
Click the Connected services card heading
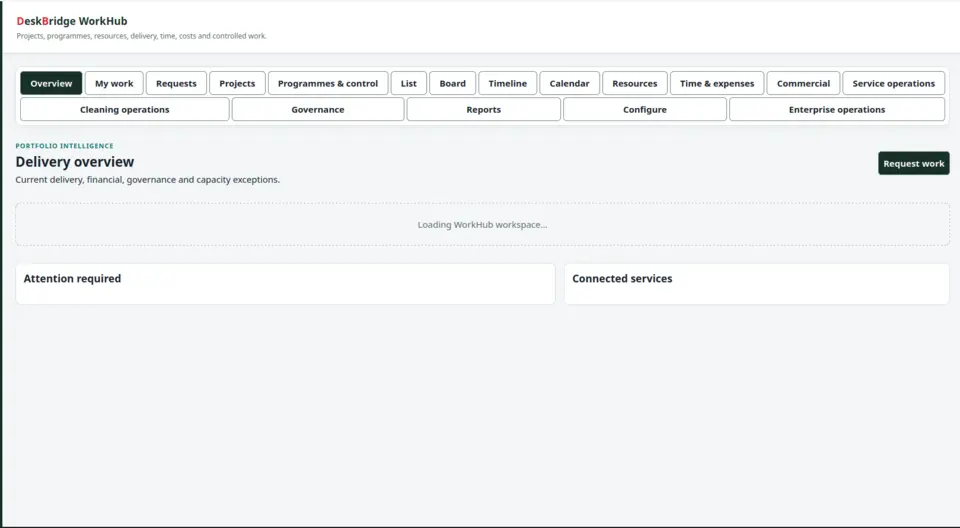point(622,279)
